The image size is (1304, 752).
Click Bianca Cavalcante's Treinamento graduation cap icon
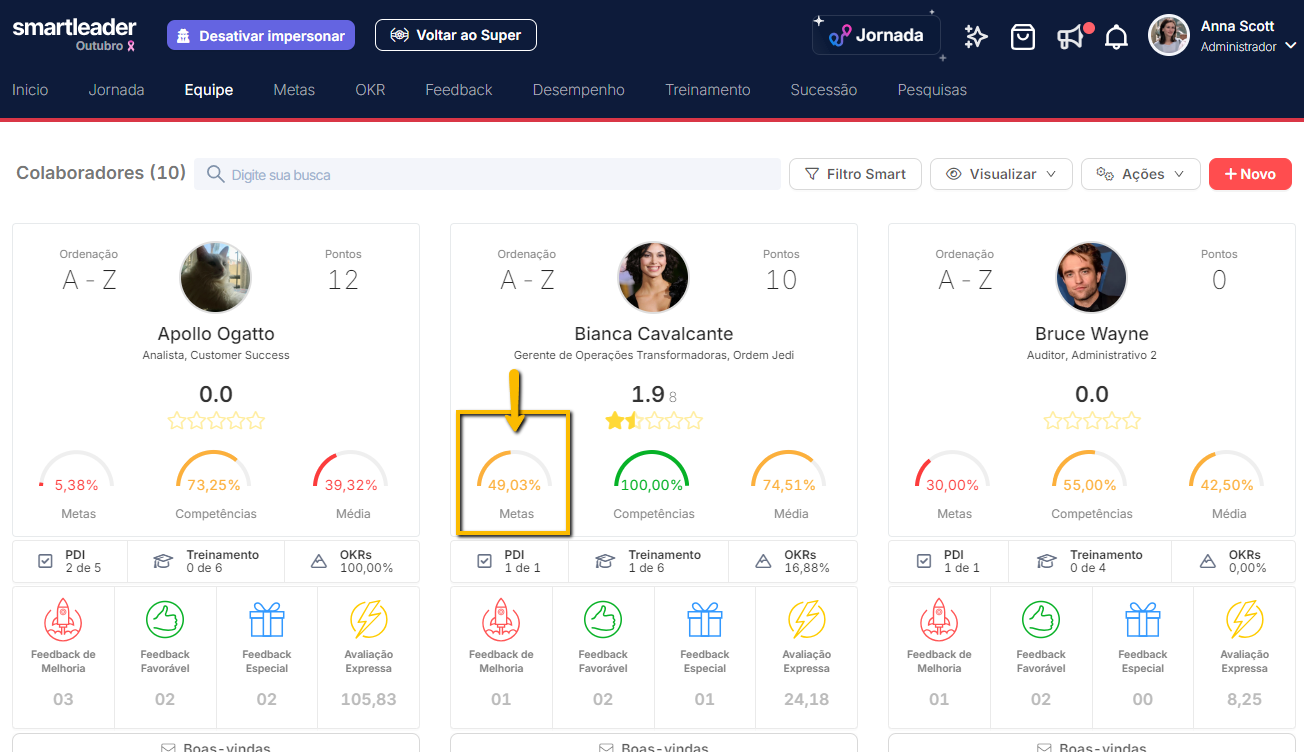click(605, 561)
